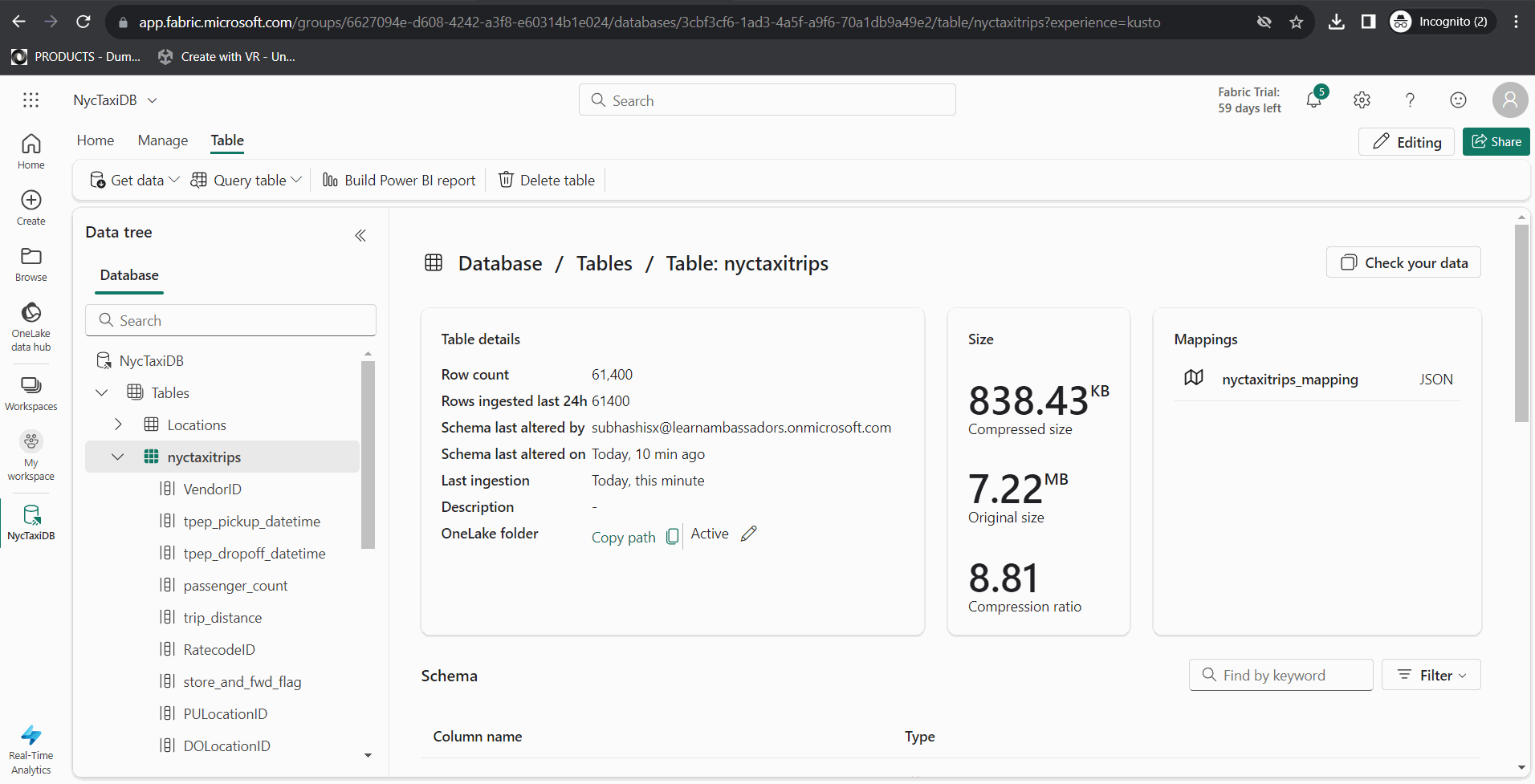Image resolution: width=1535 pixels, height=784 pixels.
Task: Open the nyctaxitrips_mapping JSON mapping
Action: click(1289, 379)
